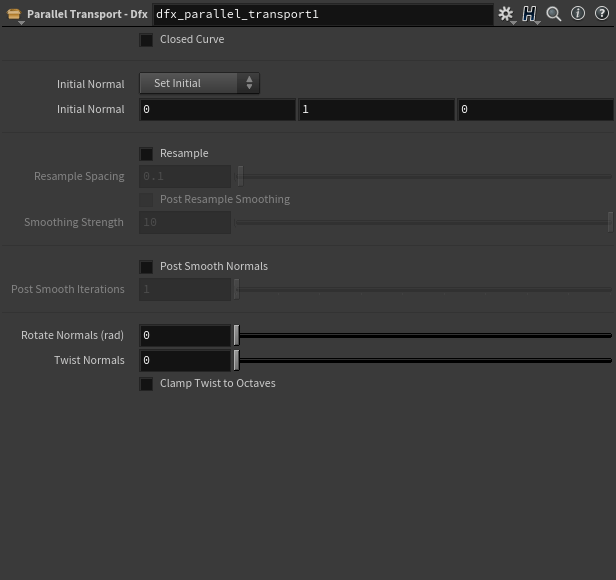
Task: Click the Twist Normals slider track
Action: 424,361
